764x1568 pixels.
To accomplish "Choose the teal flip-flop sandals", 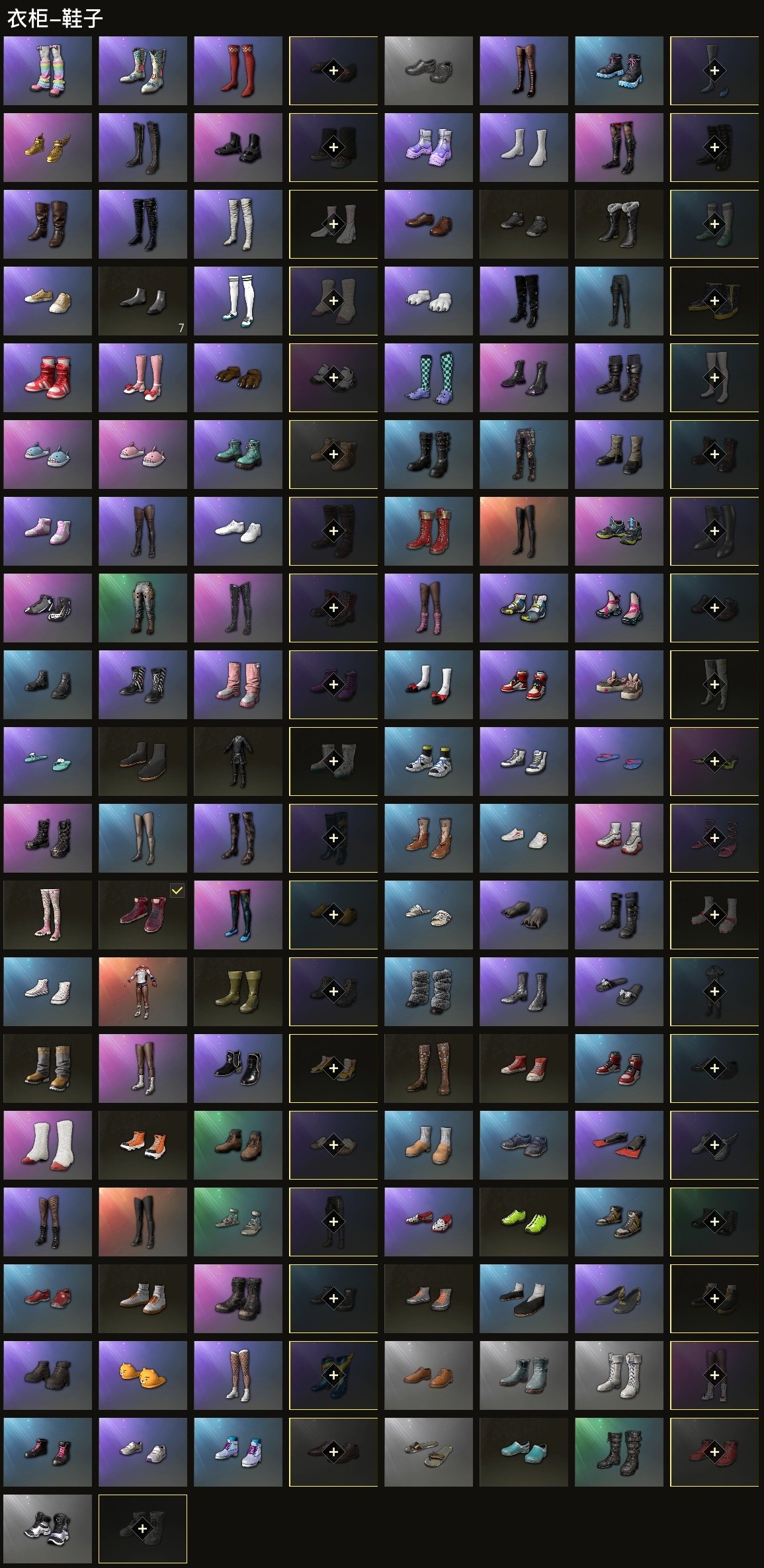I will click(x=48, y=762).
